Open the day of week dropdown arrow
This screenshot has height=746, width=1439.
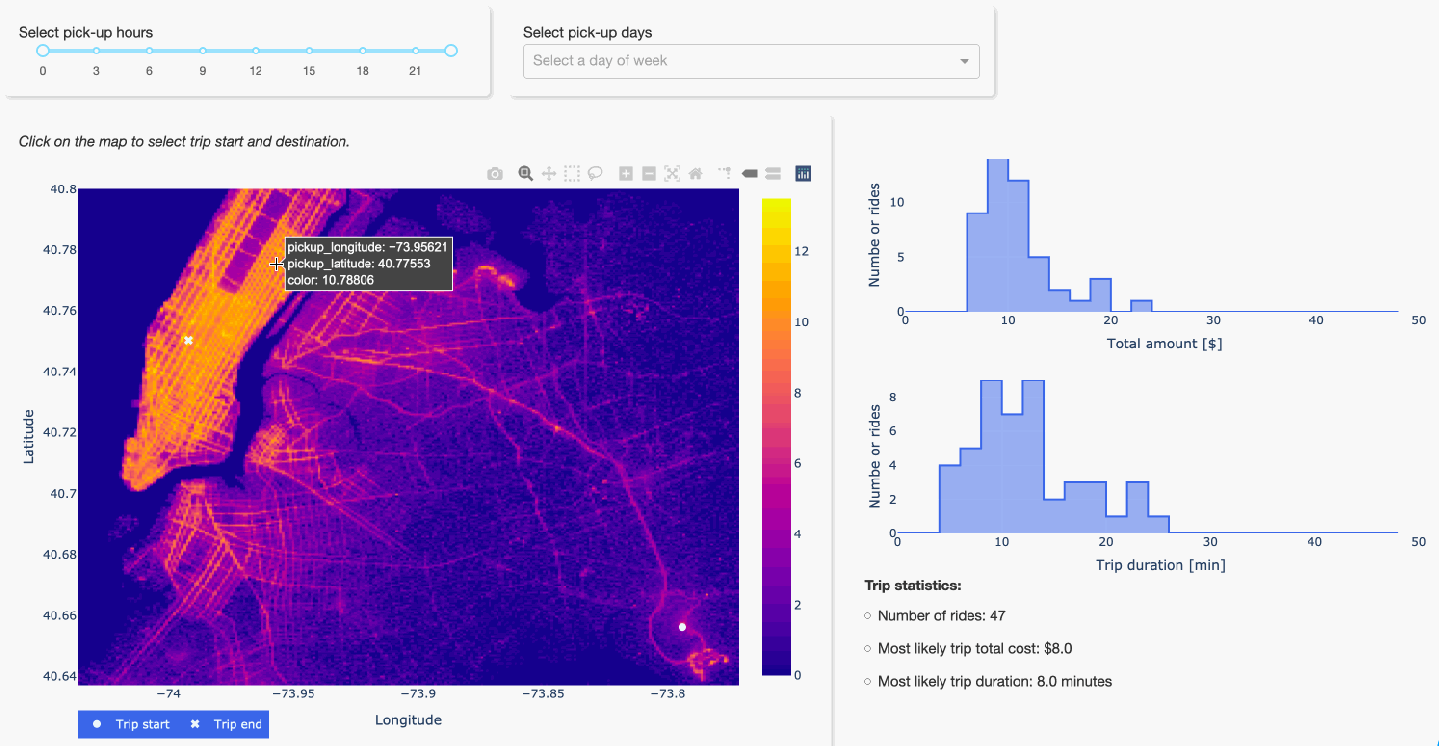pyautogui.click(x=964, y=61)
